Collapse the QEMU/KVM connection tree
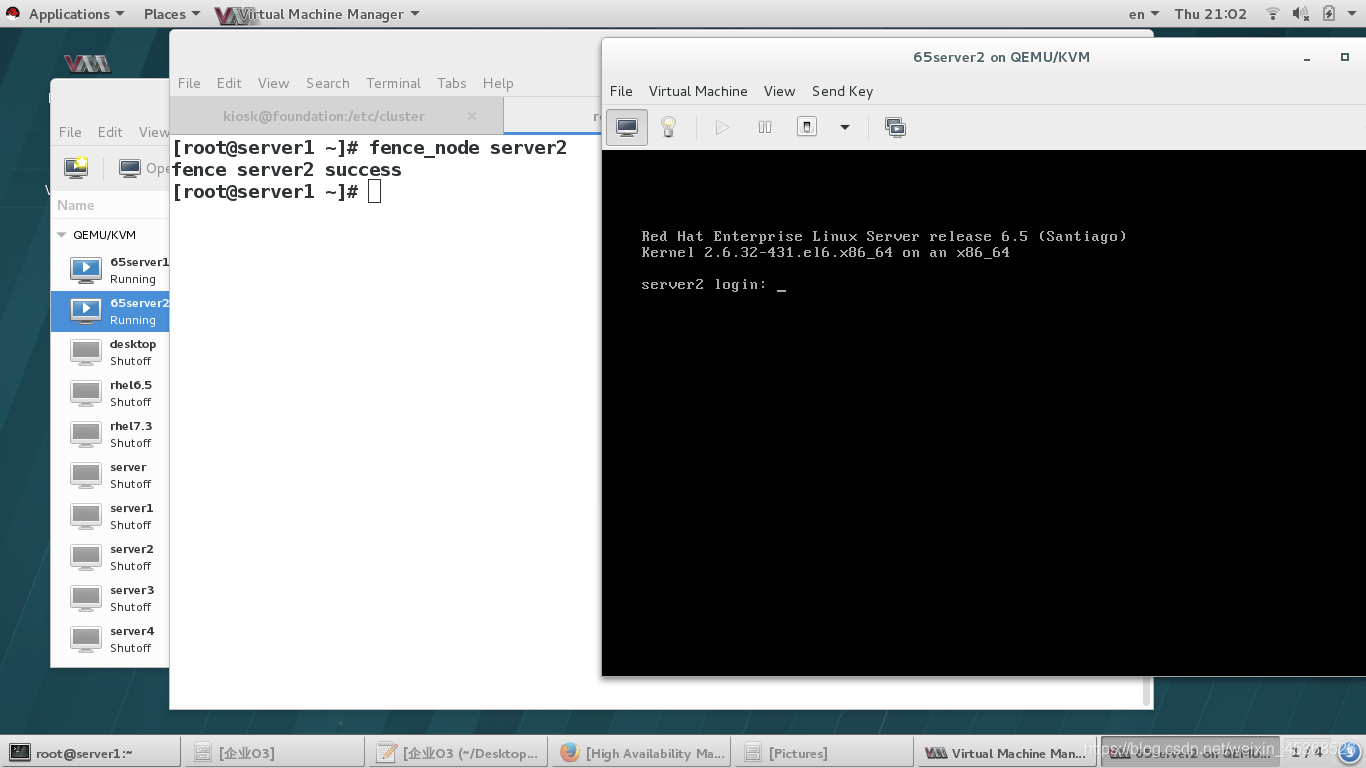Image resolution: width=1366 pixels, height=768 pixels. (x=62, y=235)
